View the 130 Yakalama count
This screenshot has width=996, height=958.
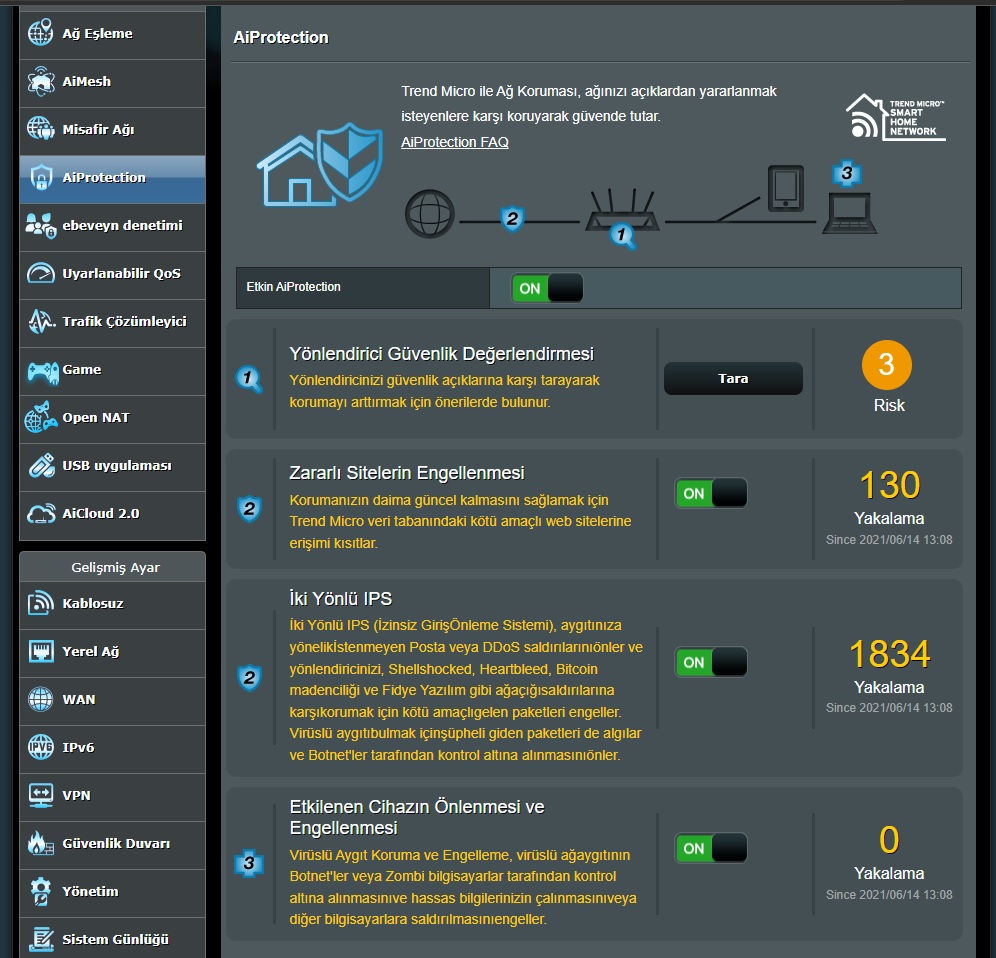pyautogui.click(x=889, y=485)
